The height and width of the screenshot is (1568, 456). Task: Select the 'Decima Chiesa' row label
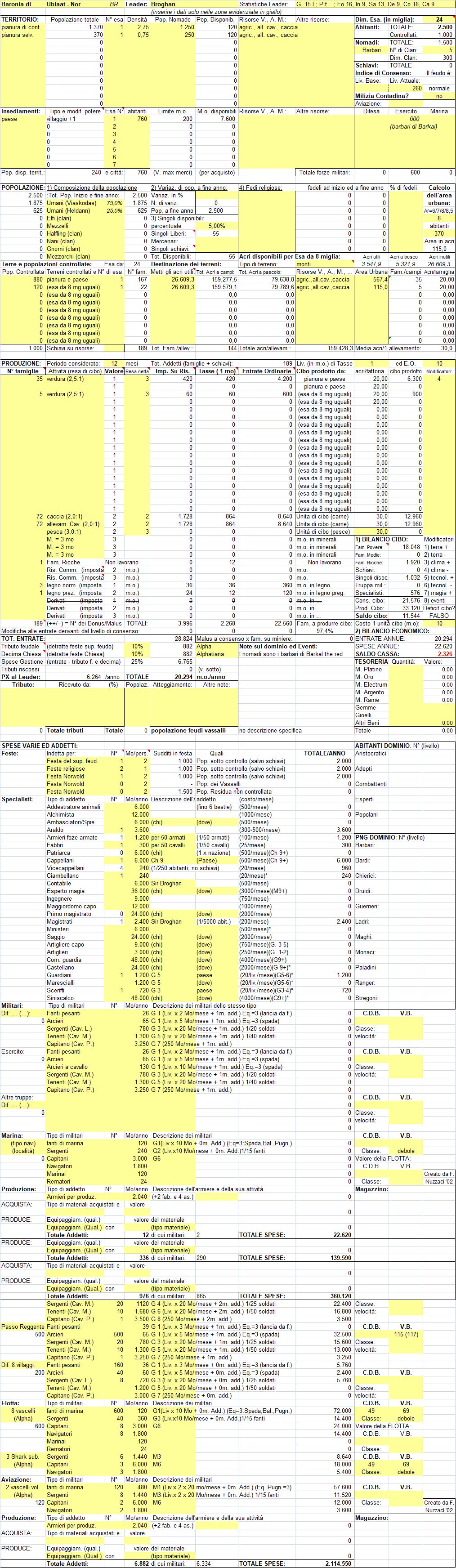click(x=21, y=654)
